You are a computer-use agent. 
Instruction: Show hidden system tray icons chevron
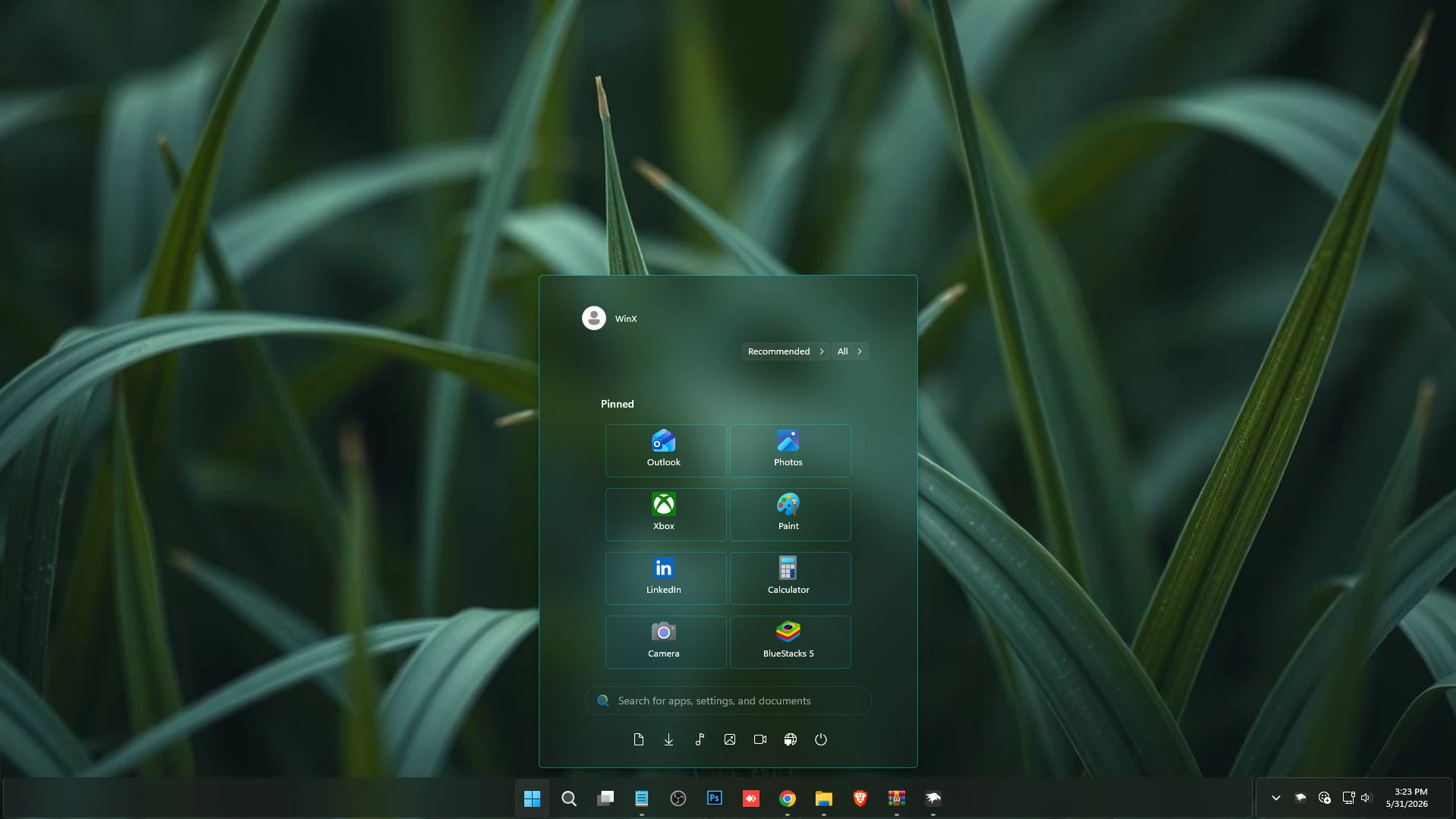[1276, 798]
